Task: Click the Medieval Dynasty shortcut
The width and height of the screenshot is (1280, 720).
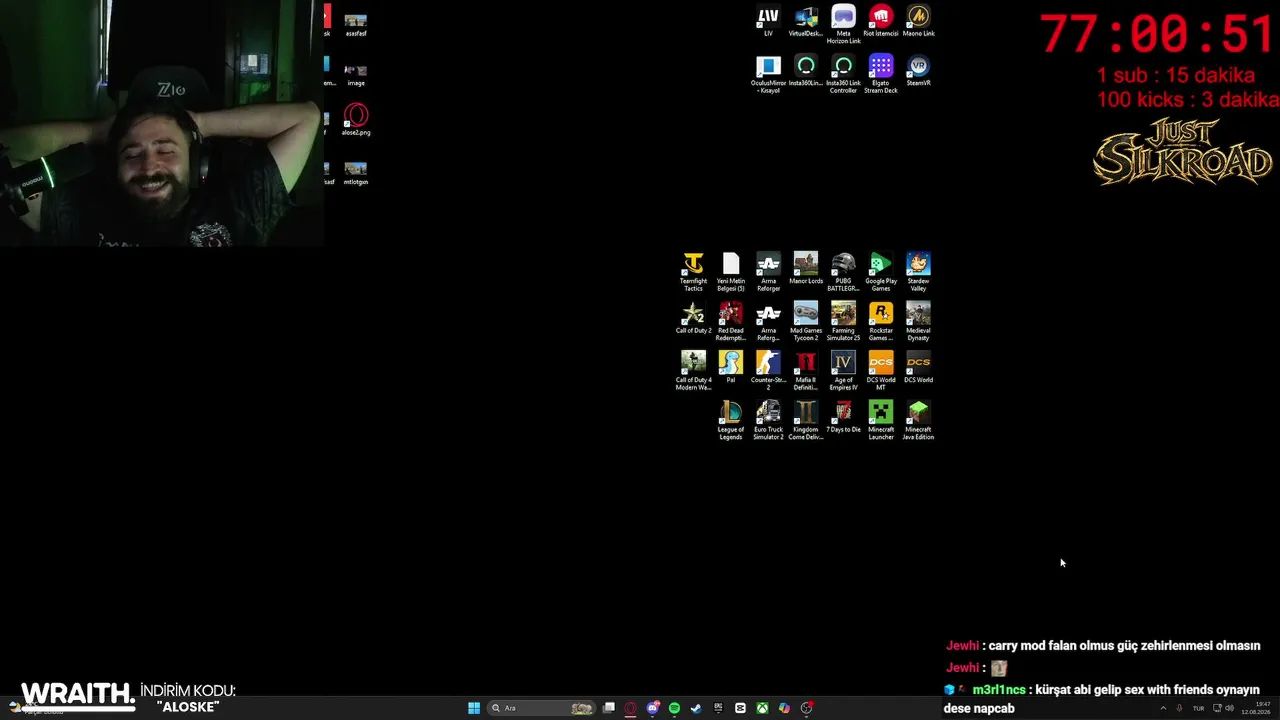Action: [x=918, y=322]
